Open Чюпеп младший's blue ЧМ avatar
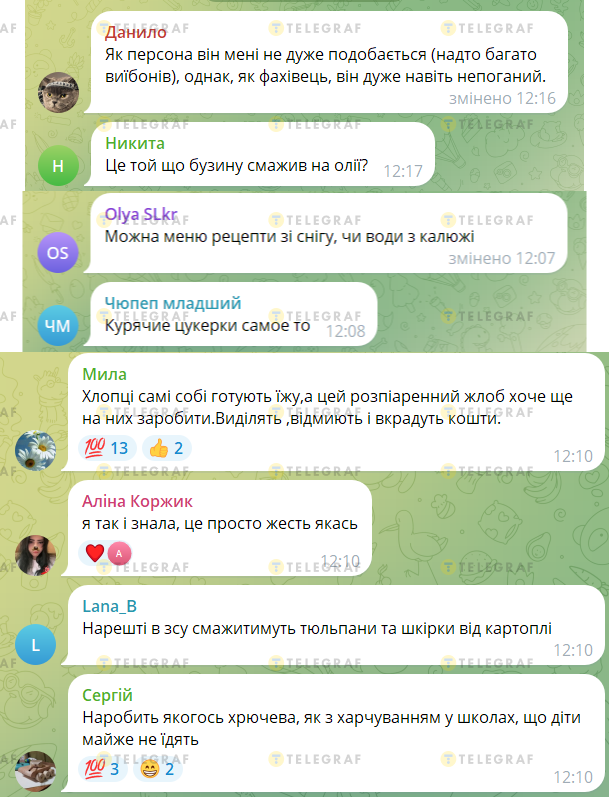609x797 pixels. point(58,326)
